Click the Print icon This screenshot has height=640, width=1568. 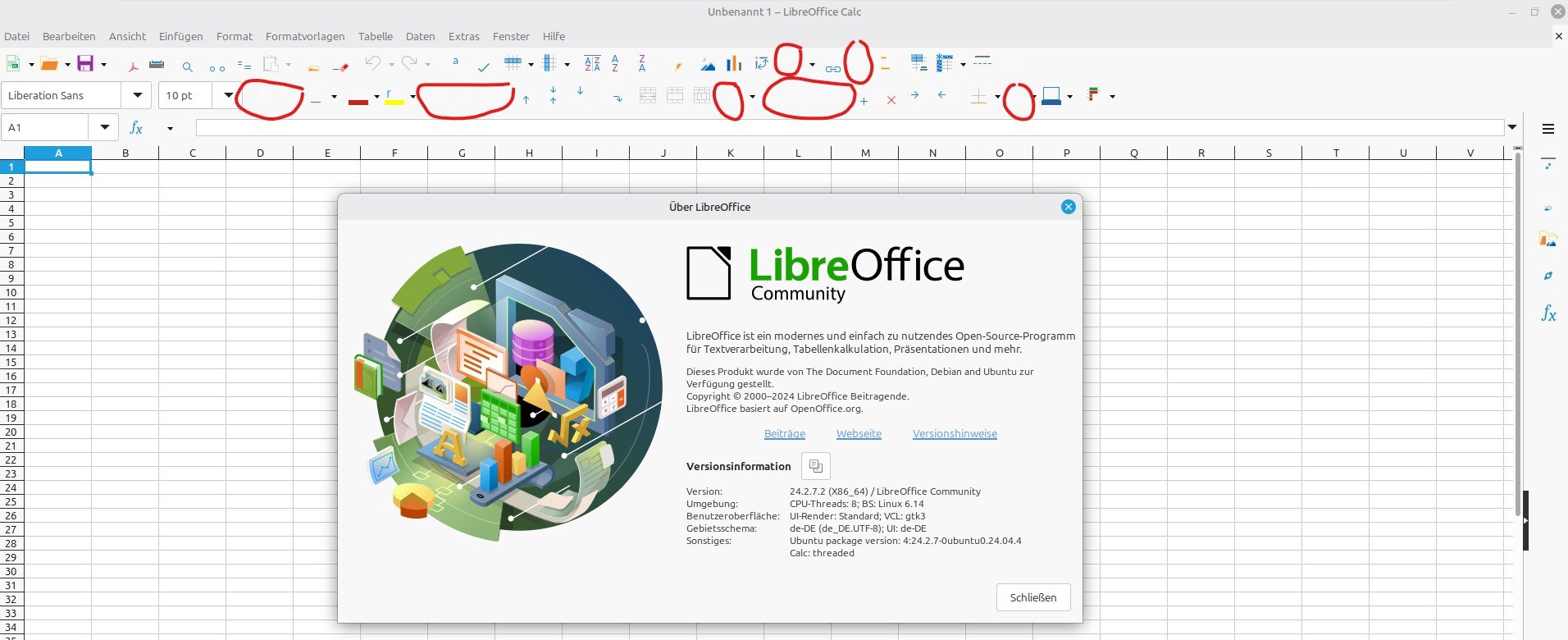coord(157,64)
